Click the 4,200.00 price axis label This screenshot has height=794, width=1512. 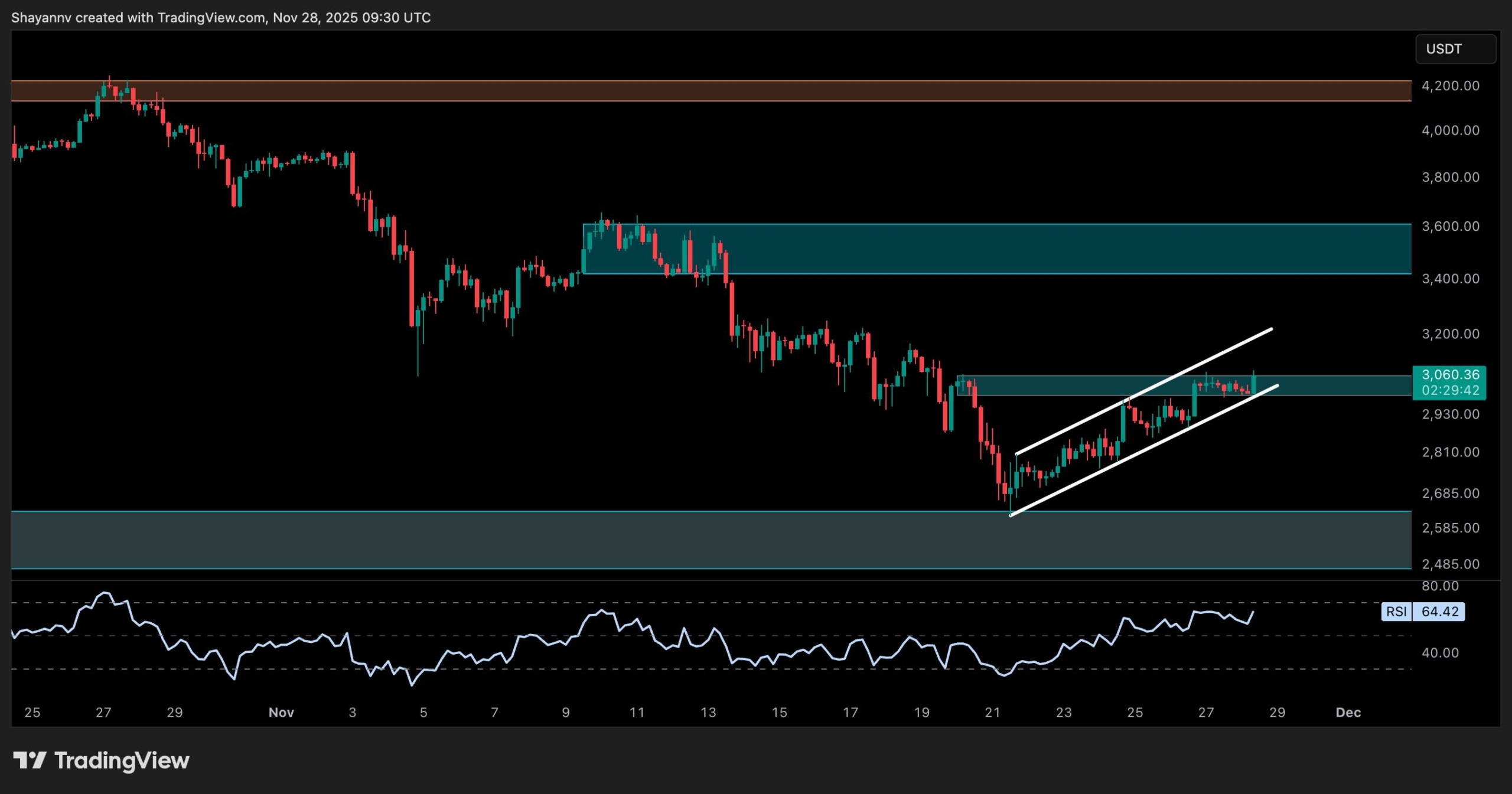1450,86
